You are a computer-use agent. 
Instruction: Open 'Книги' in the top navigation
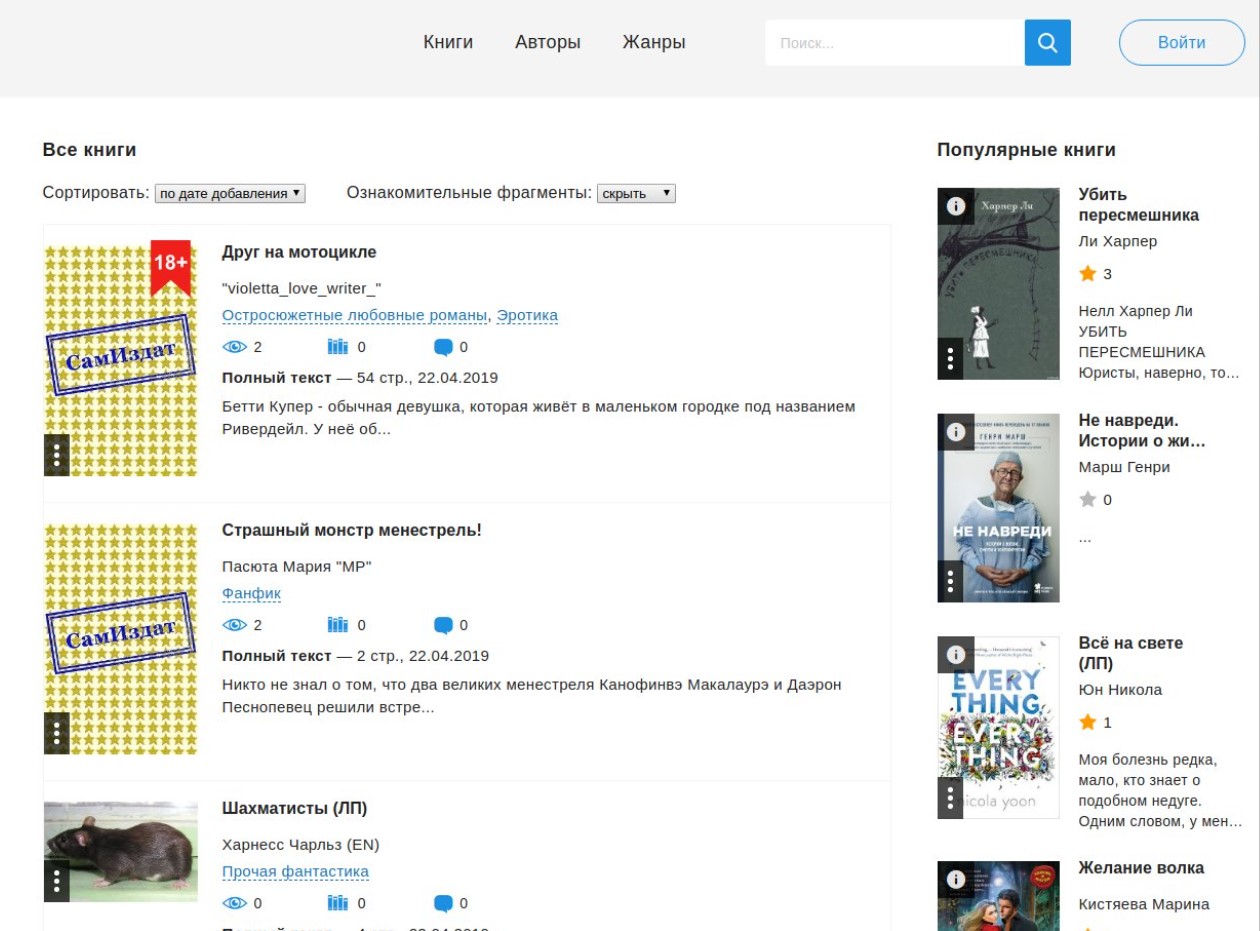click(448, 42)
